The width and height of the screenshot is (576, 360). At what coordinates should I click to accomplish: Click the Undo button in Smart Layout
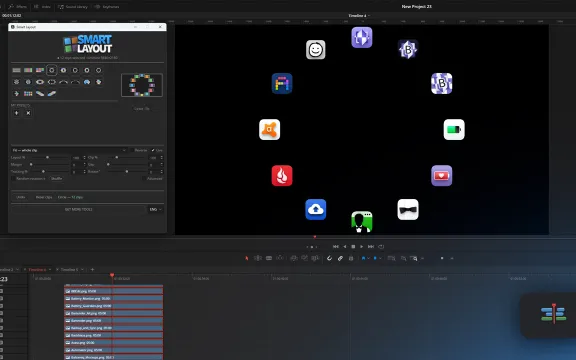[21, 197]
